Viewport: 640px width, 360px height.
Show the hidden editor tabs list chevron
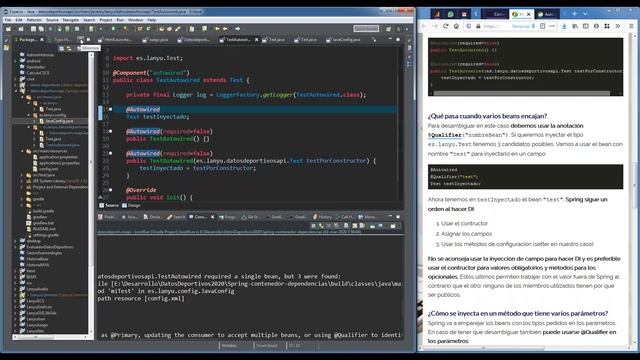(374, 40)
